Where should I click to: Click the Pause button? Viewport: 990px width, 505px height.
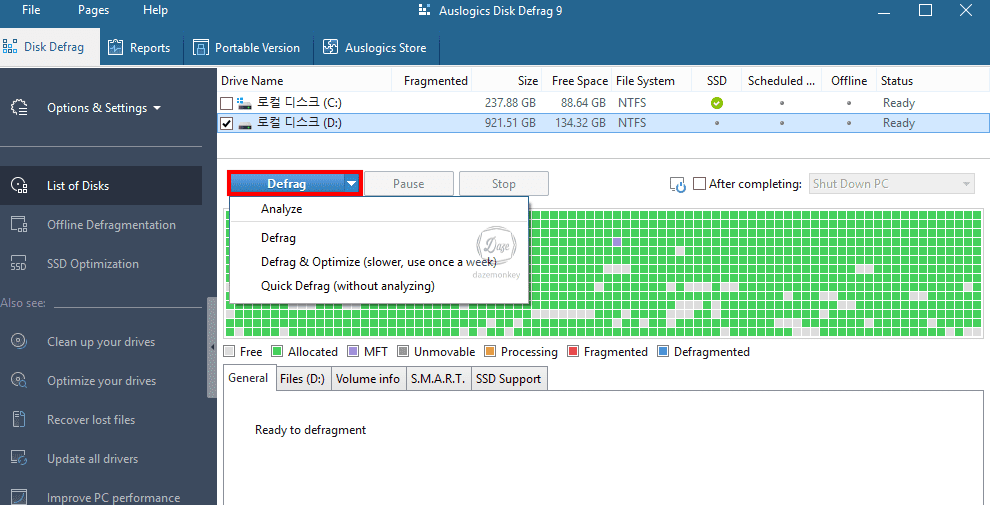click(409, 184)
